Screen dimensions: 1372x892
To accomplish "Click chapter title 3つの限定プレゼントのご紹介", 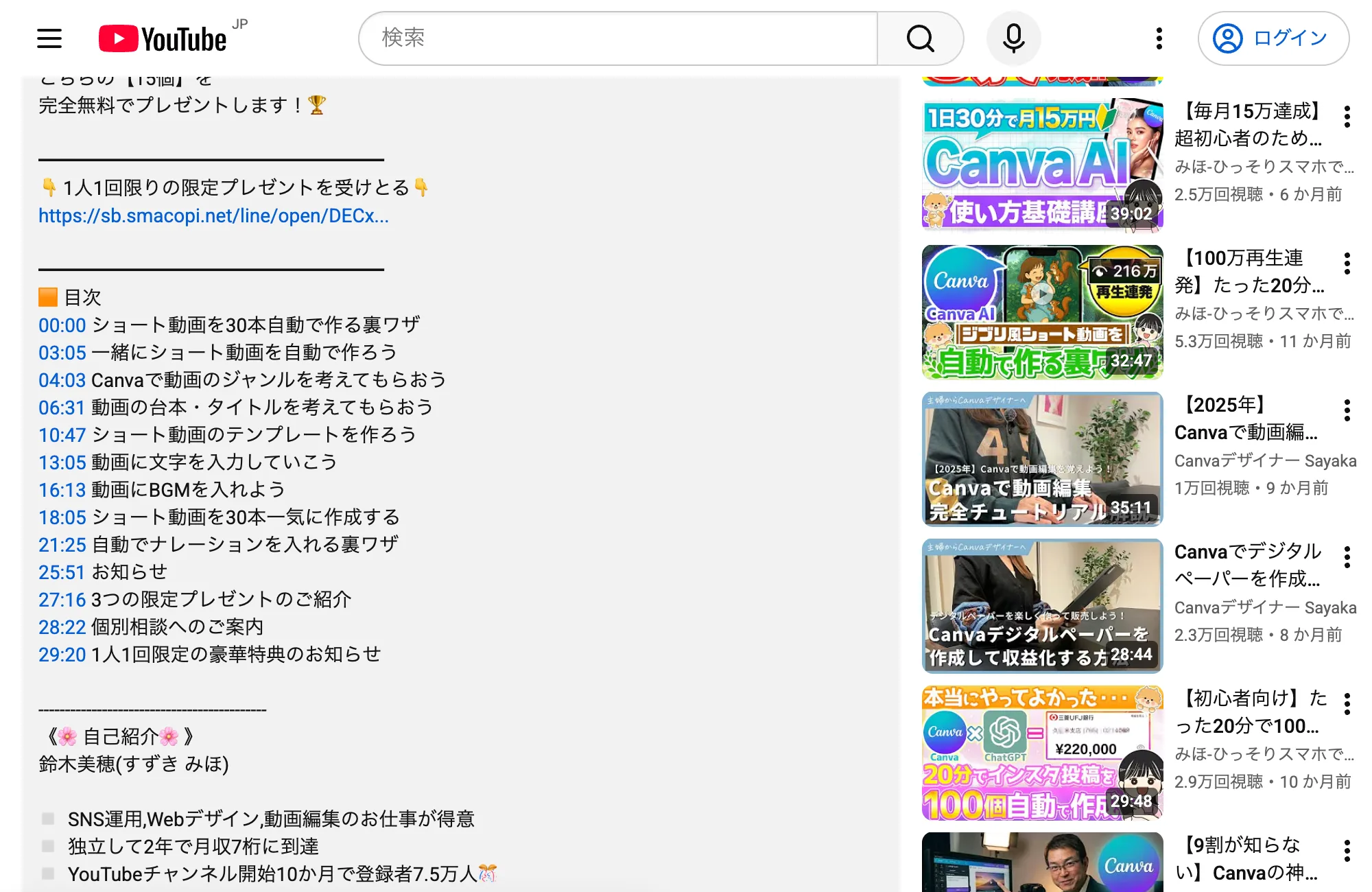I will (222, 600).
